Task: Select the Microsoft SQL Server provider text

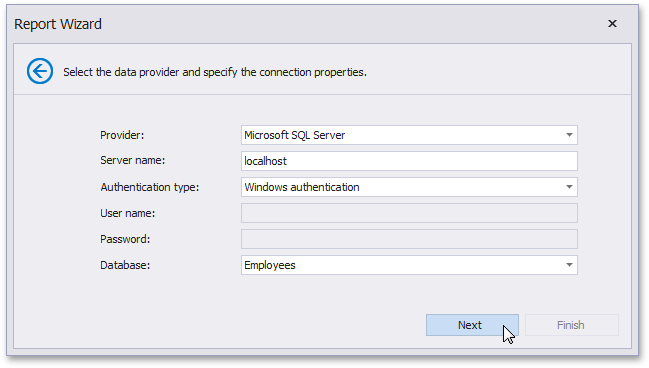Action: click(x=294, y=135)
